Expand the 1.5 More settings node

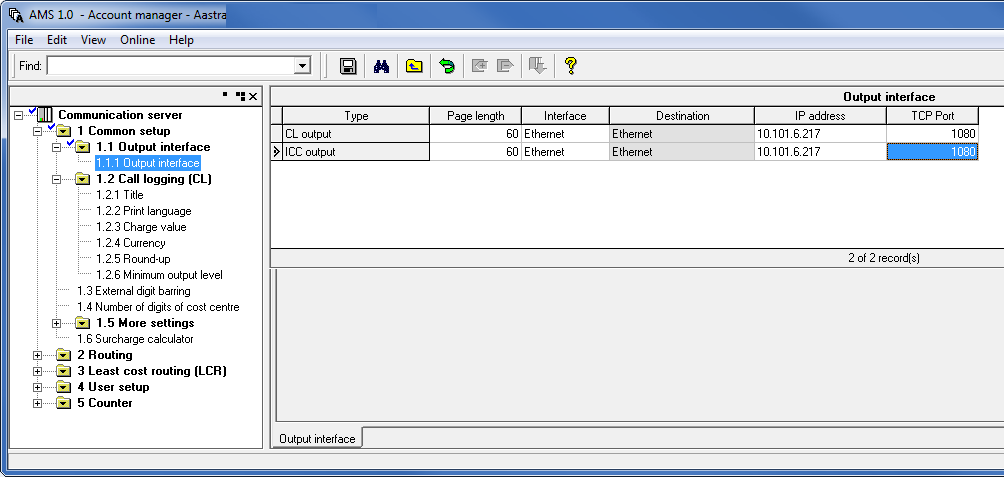coord(57,323)
